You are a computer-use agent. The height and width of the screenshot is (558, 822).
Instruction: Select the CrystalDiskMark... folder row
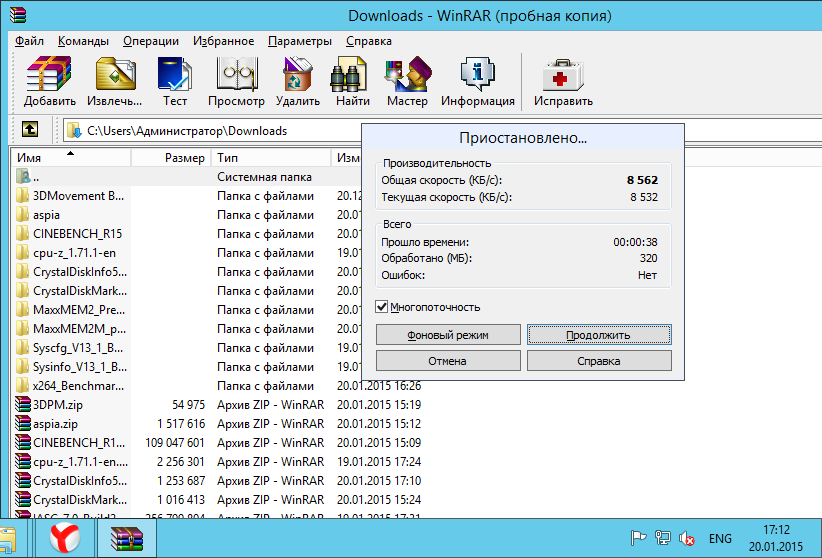188,291
